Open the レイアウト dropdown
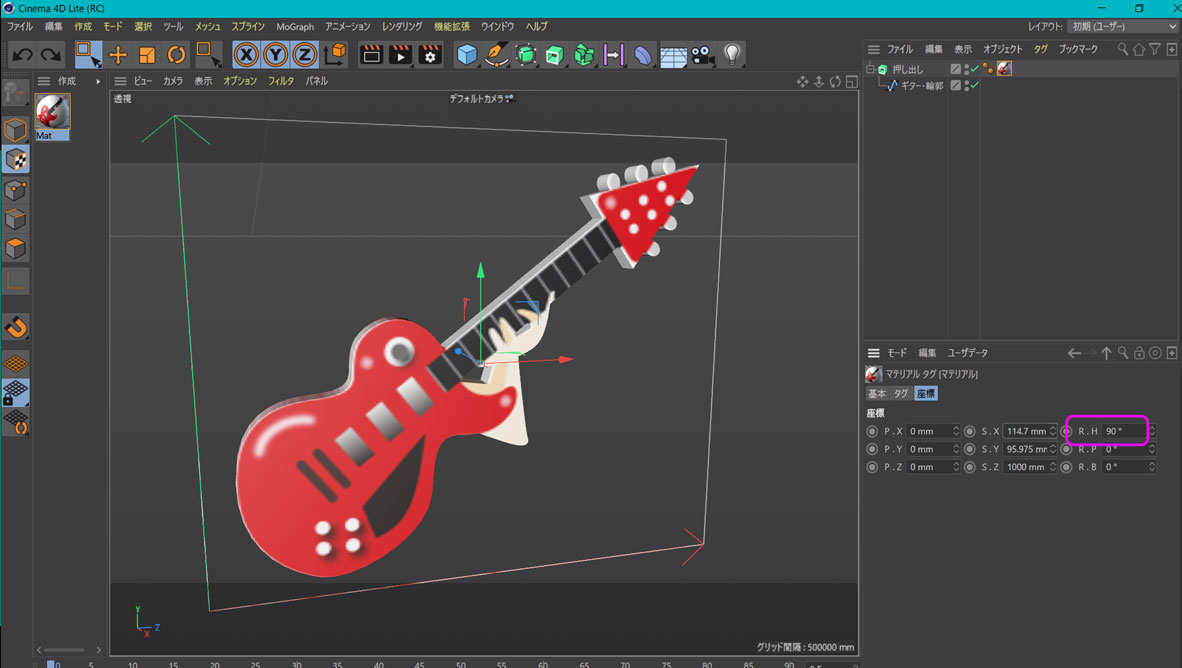 point(1124,27)
